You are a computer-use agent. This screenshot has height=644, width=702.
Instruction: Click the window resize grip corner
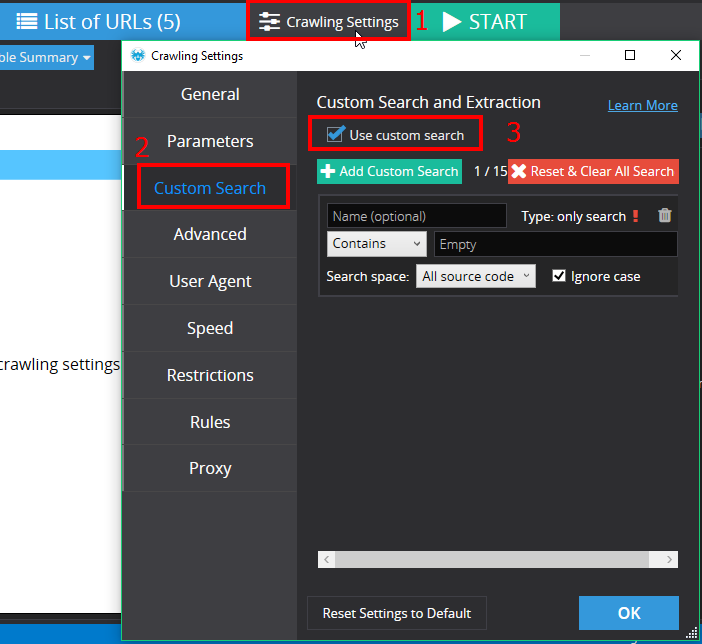tap(692, 633)
